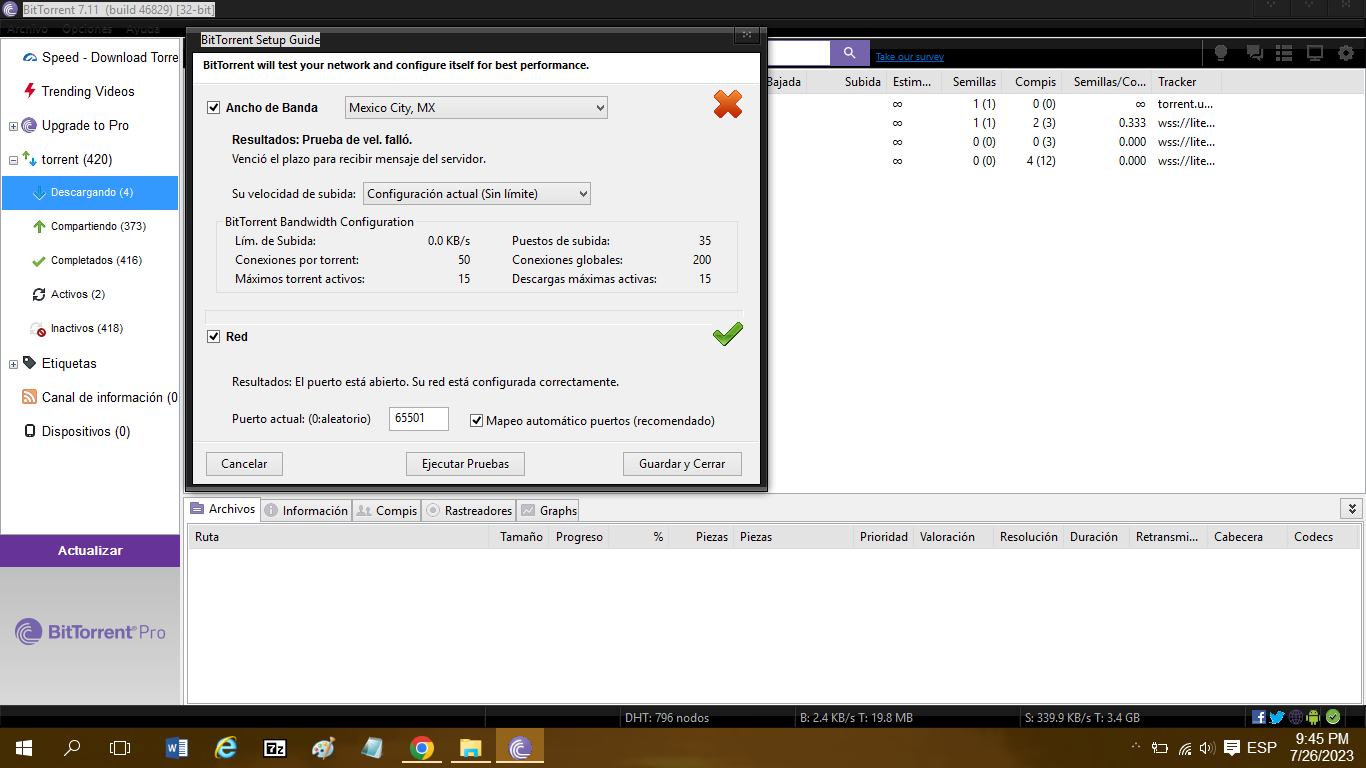This screenshot has height=768, width=1366.
Task: Click Ejecutar Pruebas button
Action: 465,464
